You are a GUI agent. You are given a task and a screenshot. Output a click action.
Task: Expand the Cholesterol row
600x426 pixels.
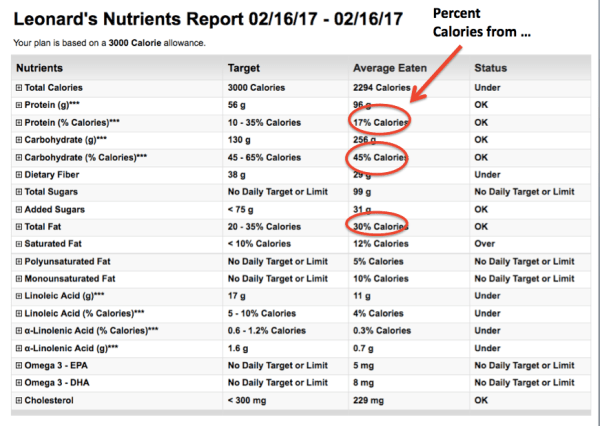19,400
